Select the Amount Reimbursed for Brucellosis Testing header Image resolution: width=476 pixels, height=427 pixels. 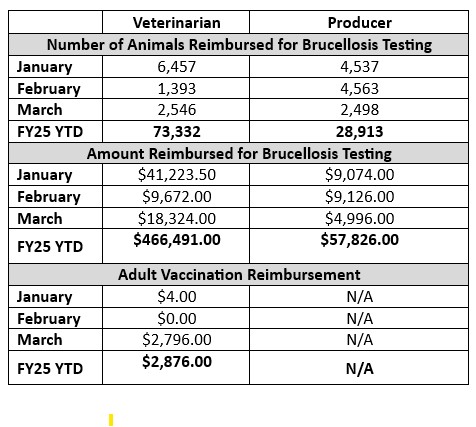pos(239,154)
